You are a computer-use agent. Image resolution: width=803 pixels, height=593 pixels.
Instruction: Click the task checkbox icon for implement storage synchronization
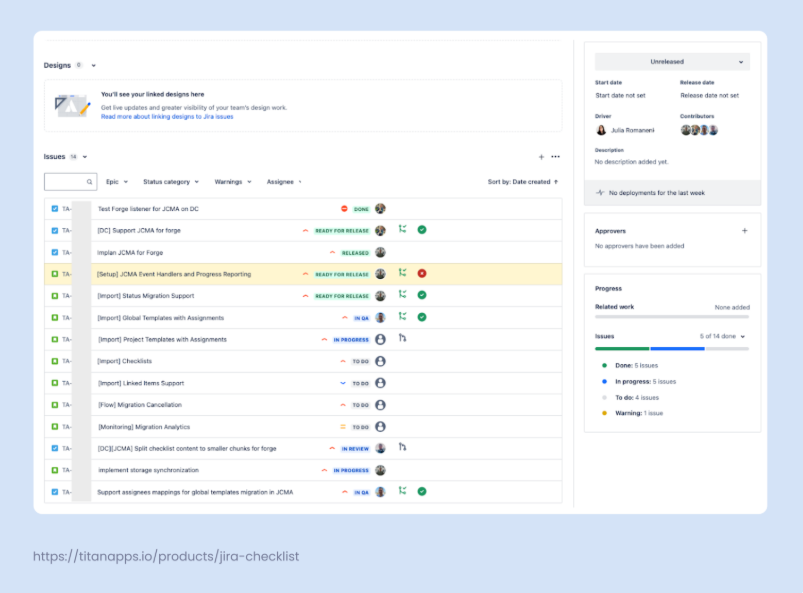(x=55, y=470)
